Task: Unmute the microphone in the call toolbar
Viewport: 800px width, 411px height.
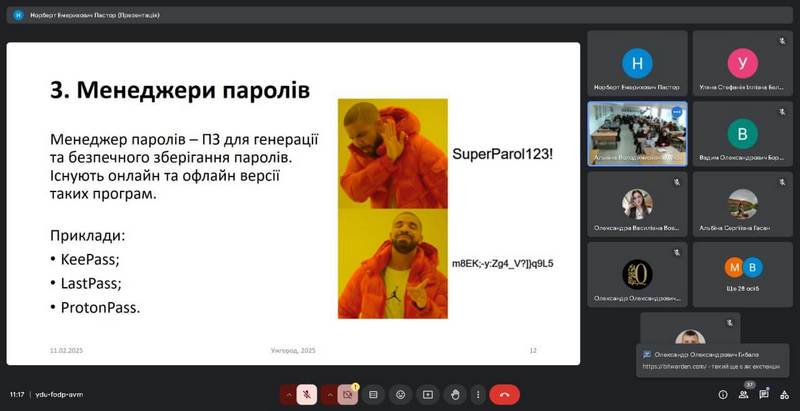Action: tap(307, 395)
